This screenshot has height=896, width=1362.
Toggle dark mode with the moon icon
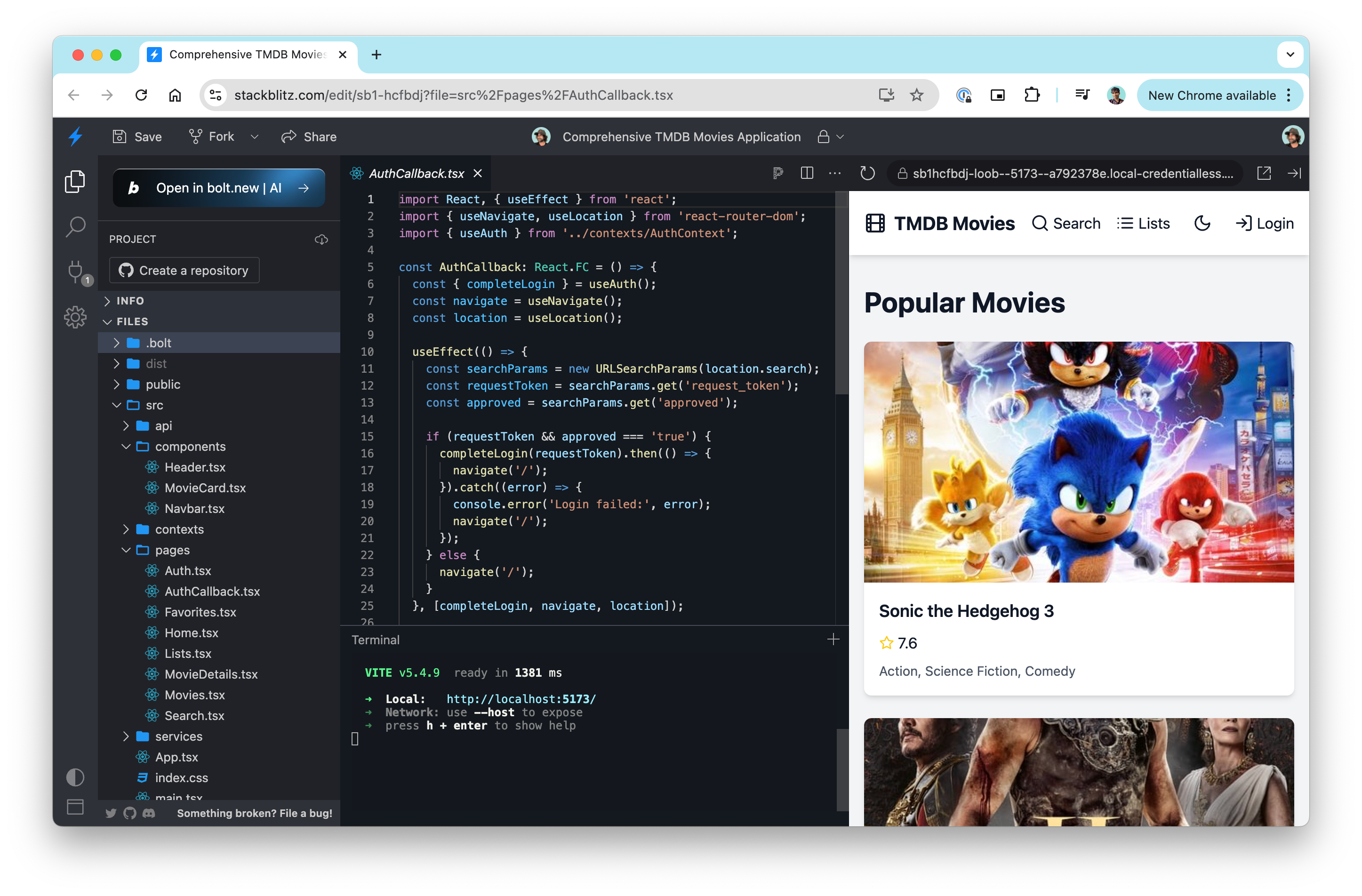click(1202, 223)
